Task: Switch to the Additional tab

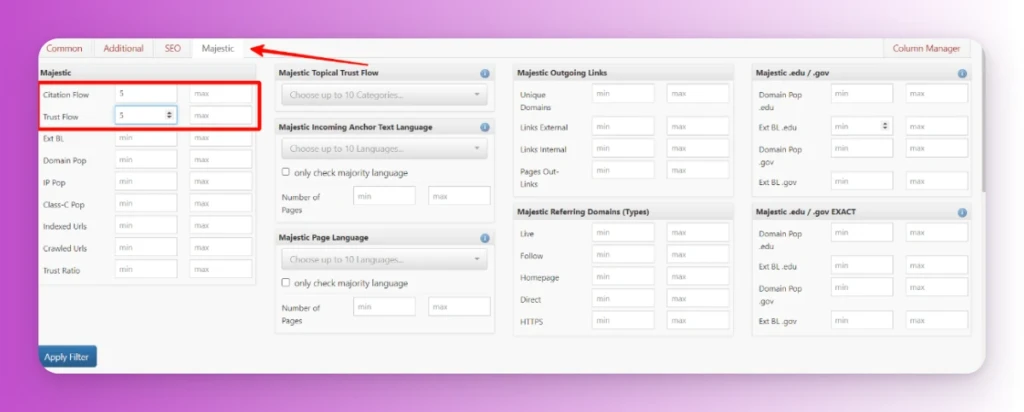Action: pyautogui.click(x=123, y=48)
